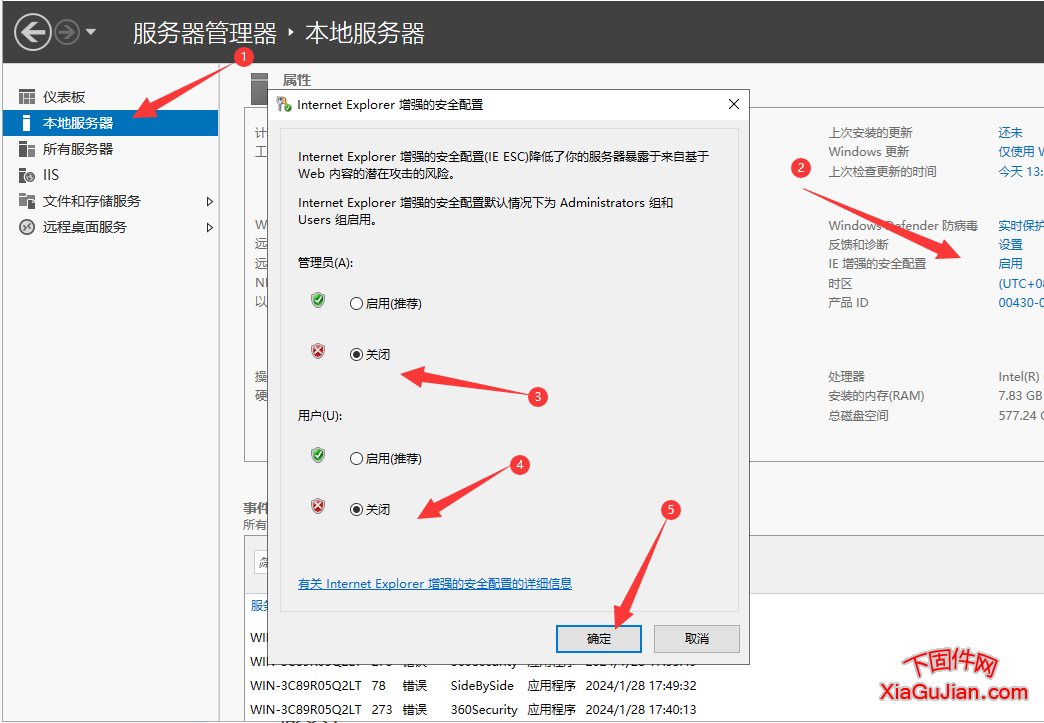The height and width of the screenshot is (723, 1044).
Task: Click the IIS sidebar icon
Action: click(x=27, y=175)
